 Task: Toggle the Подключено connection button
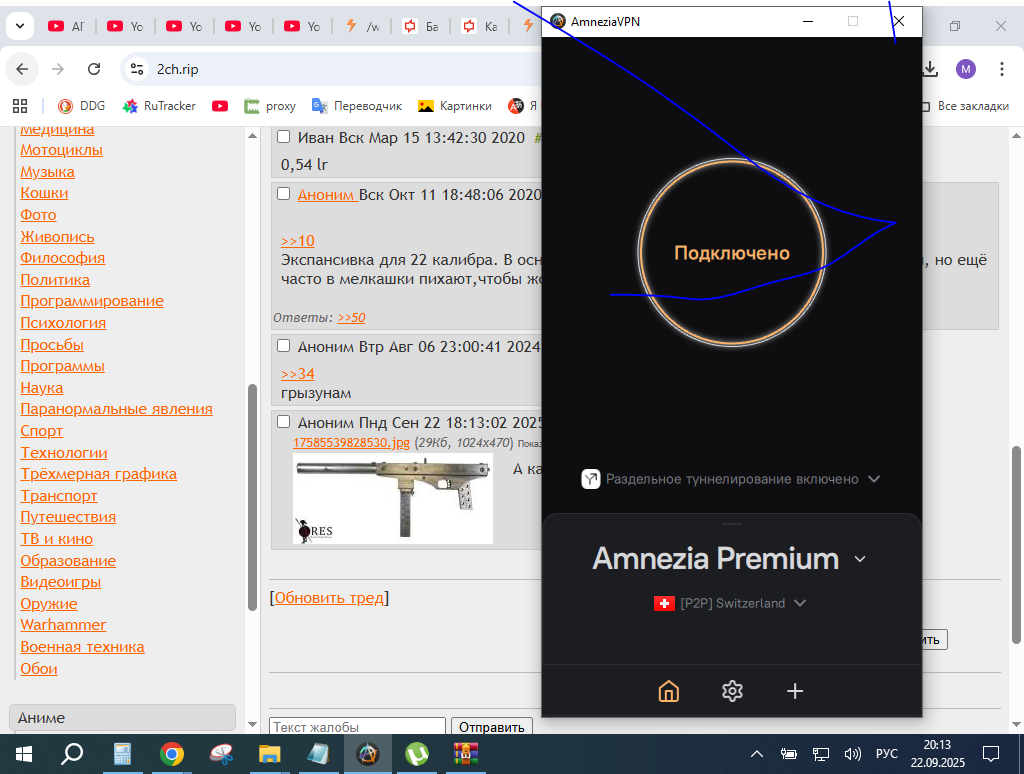[x=732, y=253]
